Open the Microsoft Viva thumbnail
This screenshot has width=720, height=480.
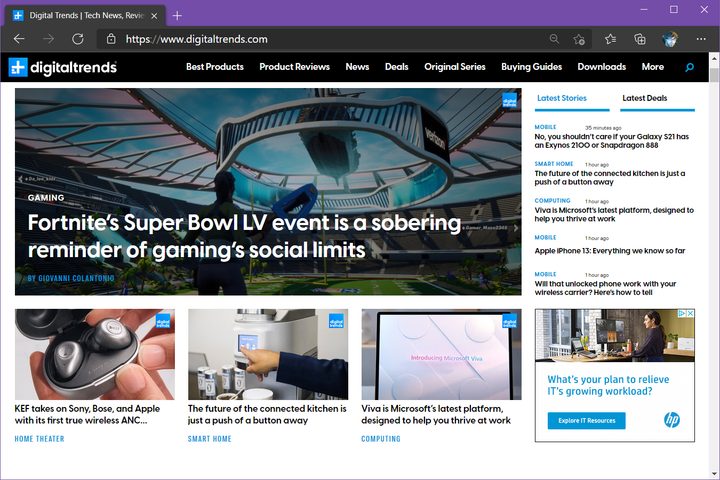441,354
